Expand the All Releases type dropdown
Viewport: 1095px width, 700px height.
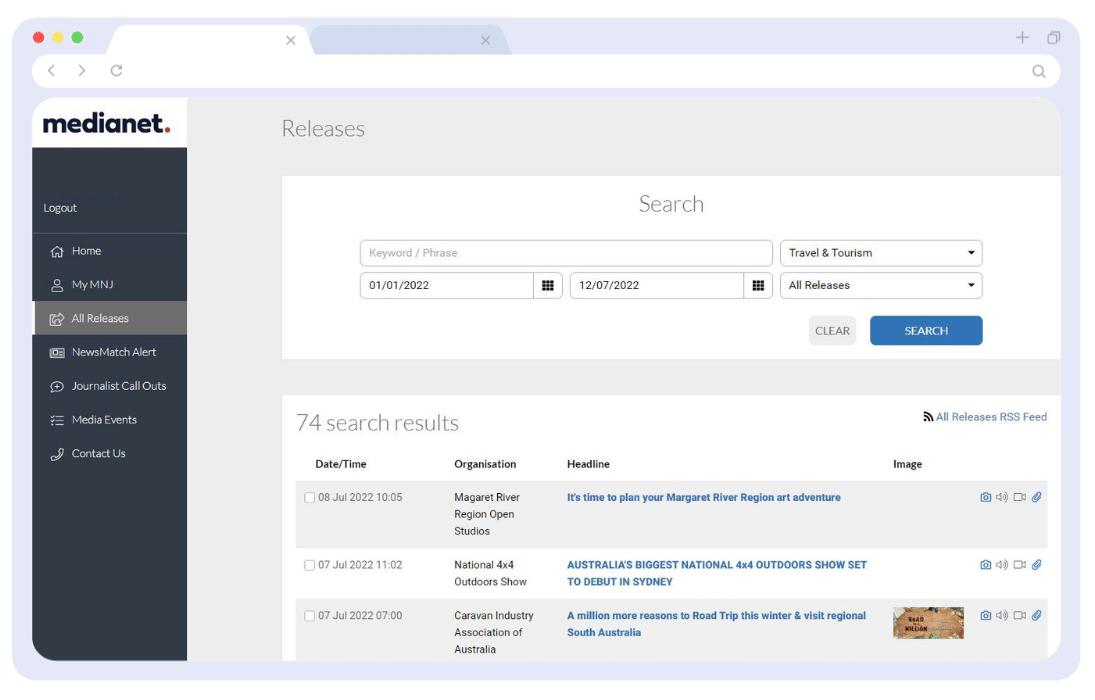point(880,285)
